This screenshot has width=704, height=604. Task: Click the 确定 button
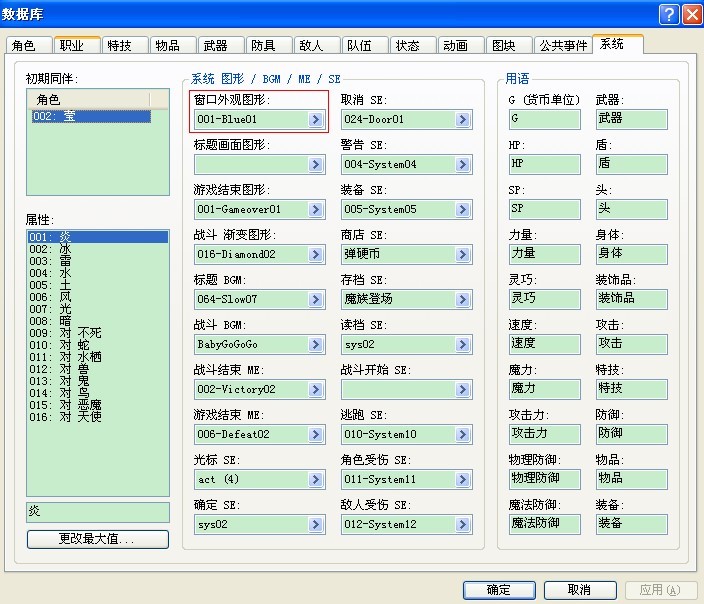[499, 590]
